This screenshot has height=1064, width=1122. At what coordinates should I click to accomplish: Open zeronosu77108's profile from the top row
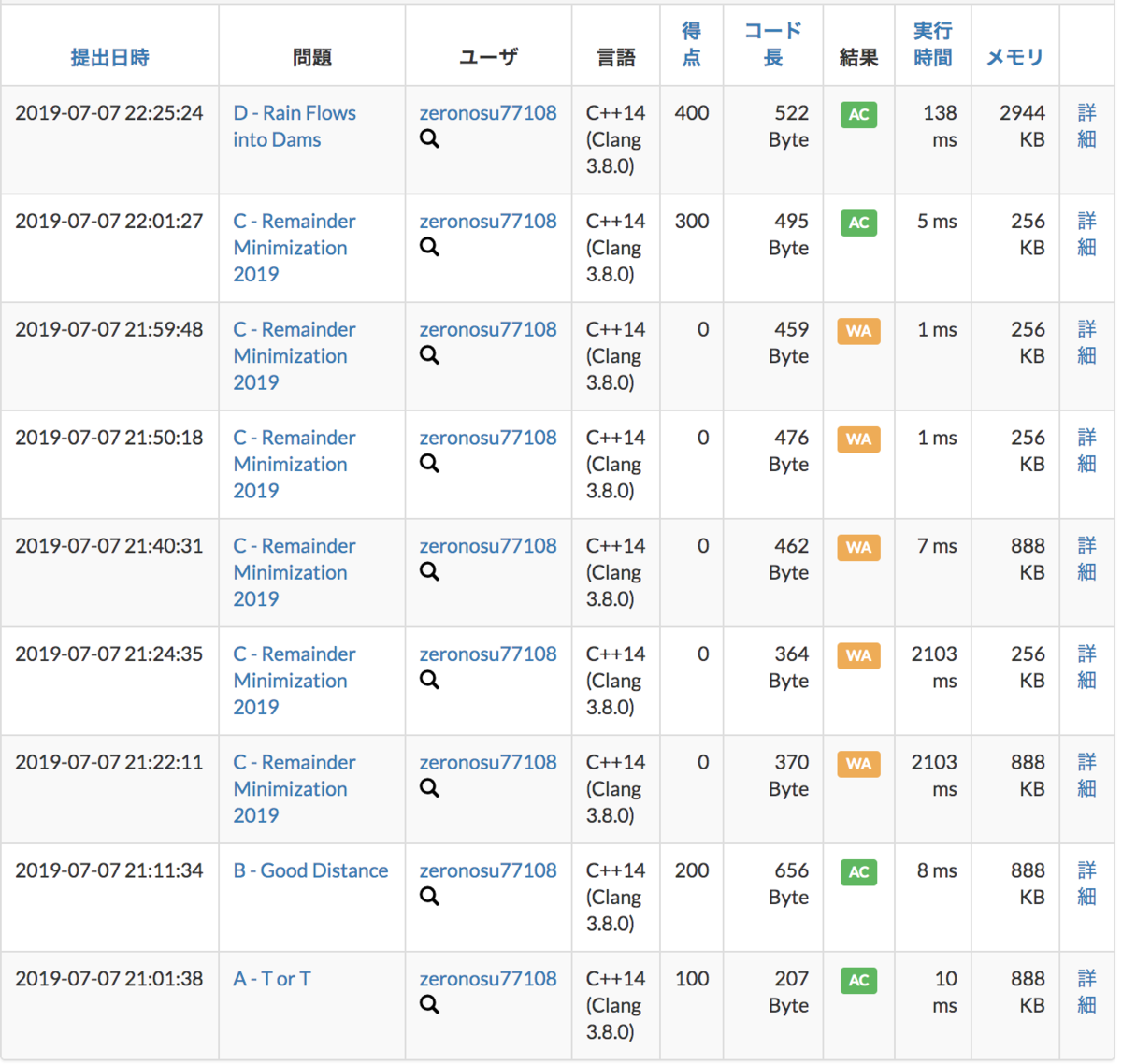pyautogui.click(x=487, y=112)
